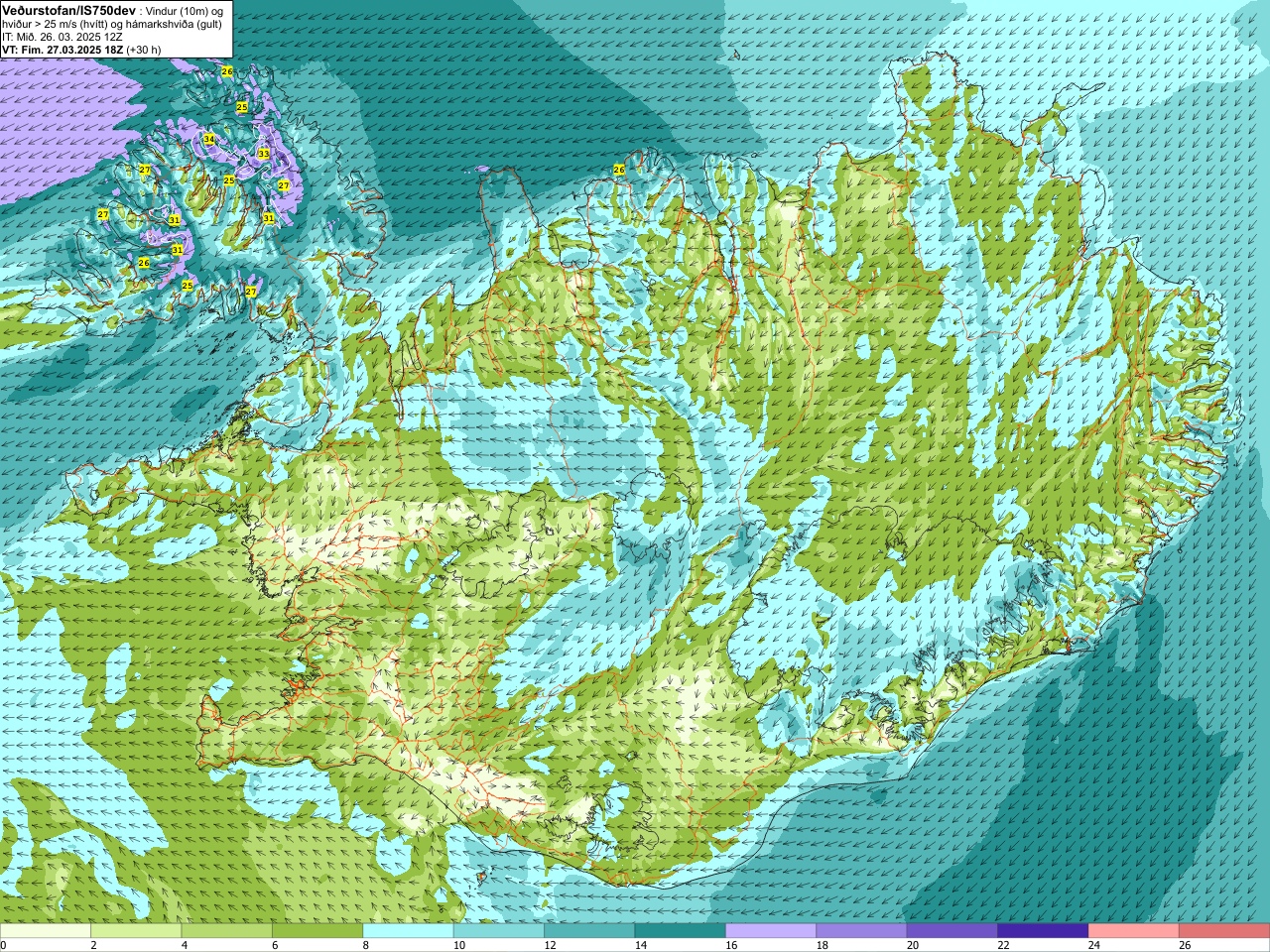Click the salmon red legend swatch above 26
This screenshot has height=952, width=1270.
pos(1224,930)
